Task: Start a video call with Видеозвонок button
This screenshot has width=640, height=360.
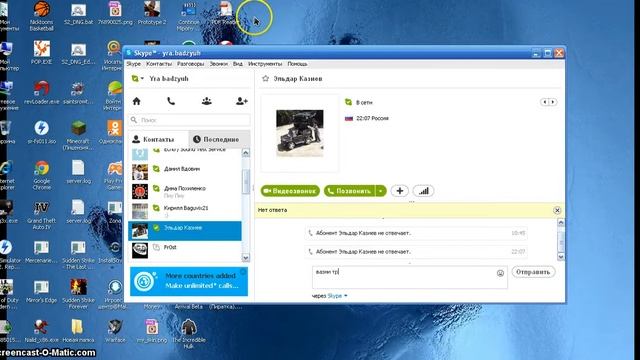Action: (290, 191)
